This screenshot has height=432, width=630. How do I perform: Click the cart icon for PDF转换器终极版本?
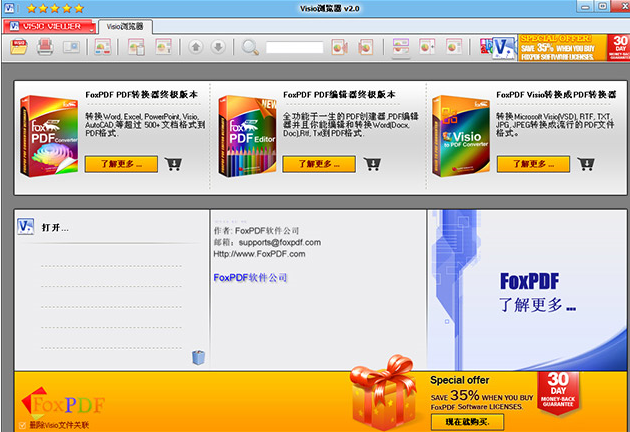tap(174, 164)
